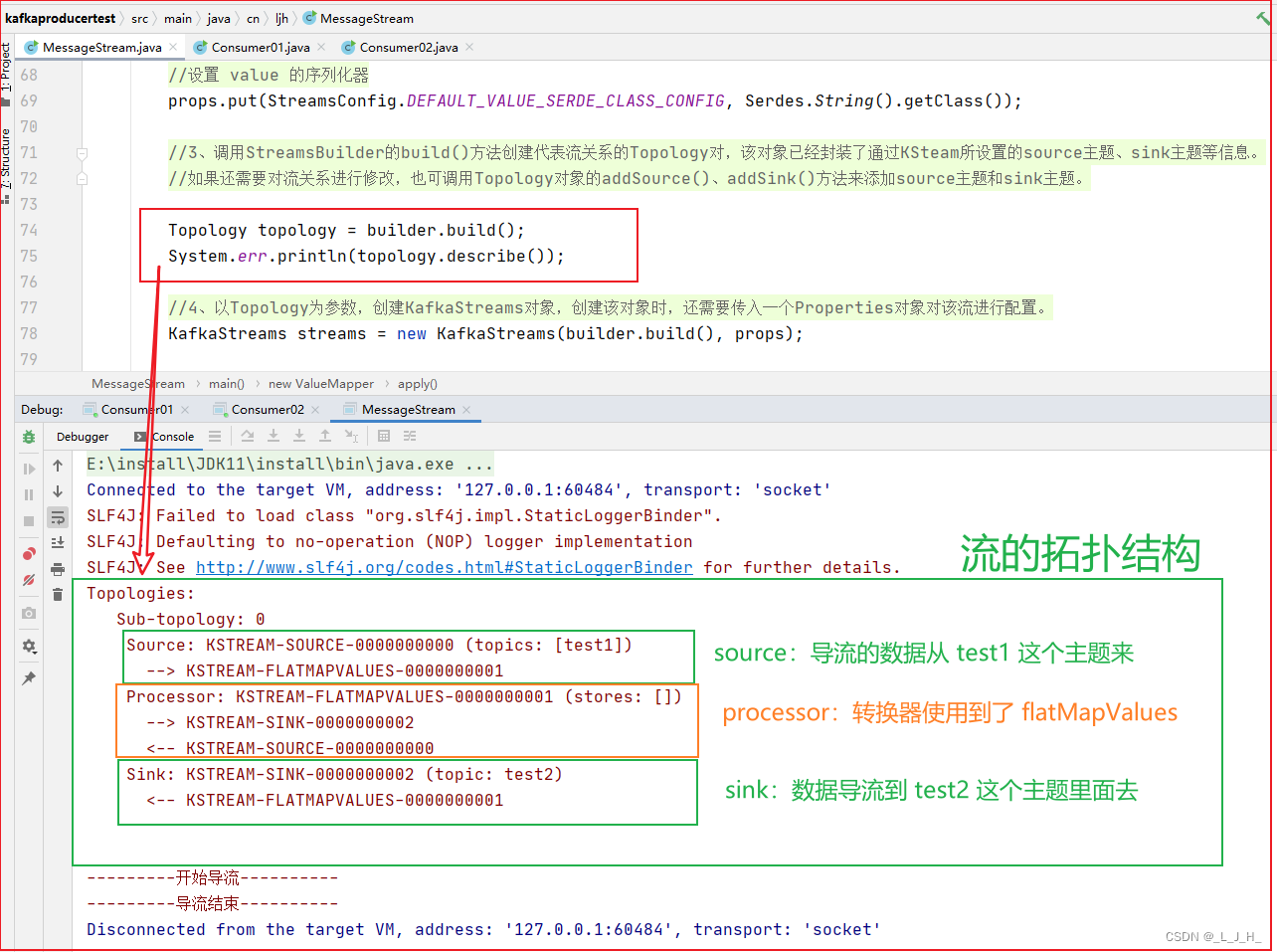Click Evaluate Expression calculator icon
This screenshot has width=1277, height=952.
384,437
